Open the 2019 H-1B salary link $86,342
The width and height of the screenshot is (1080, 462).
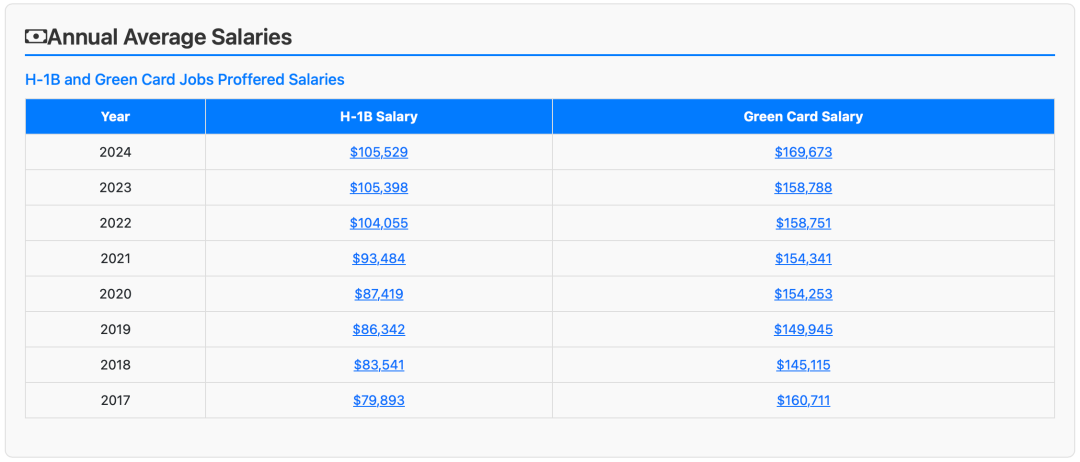pos(379,330)
